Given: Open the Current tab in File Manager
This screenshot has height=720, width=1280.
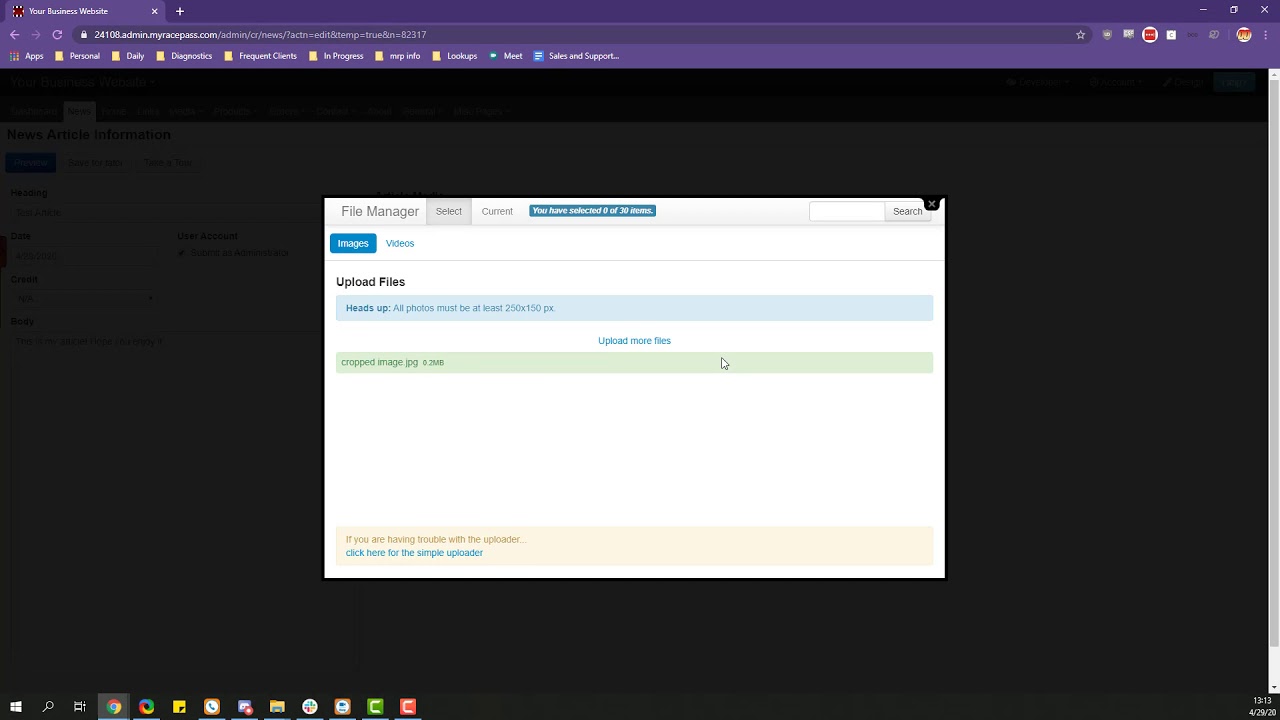Looking at the screenshot, I should [497, 212].
